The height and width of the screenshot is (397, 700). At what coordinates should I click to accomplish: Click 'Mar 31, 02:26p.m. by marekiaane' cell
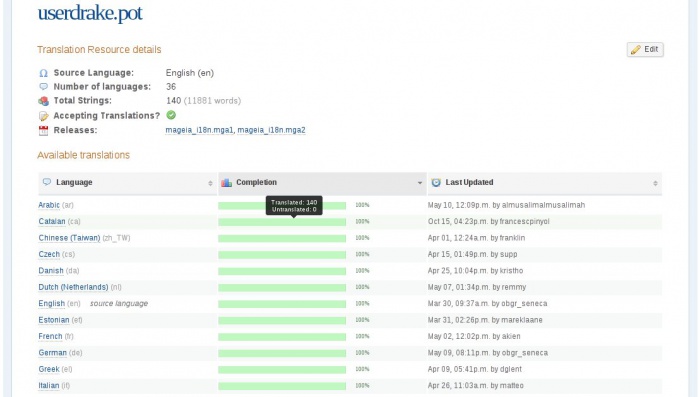pos(485,320)
